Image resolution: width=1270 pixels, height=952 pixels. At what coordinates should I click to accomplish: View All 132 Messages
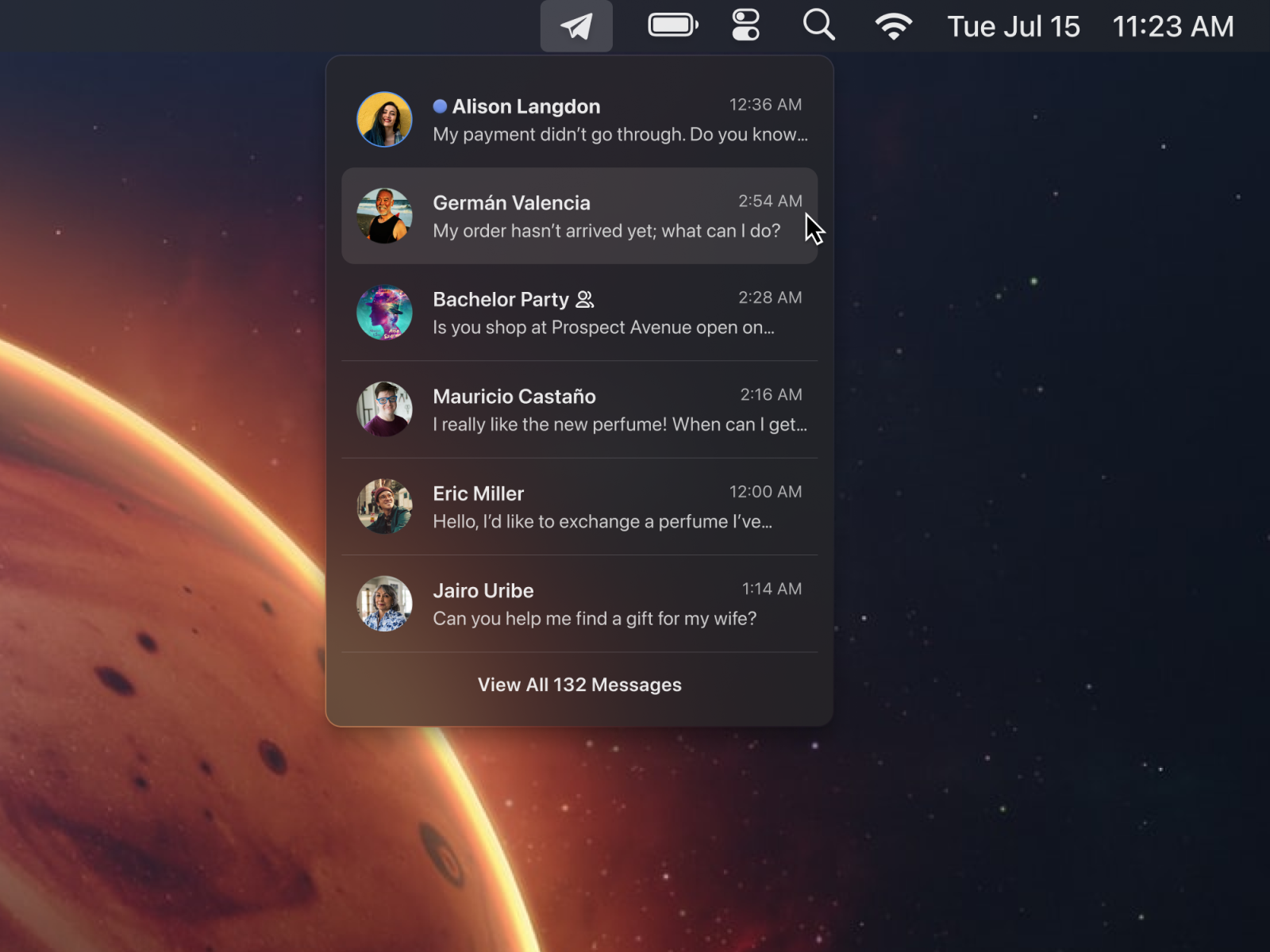tap(579, 684)
